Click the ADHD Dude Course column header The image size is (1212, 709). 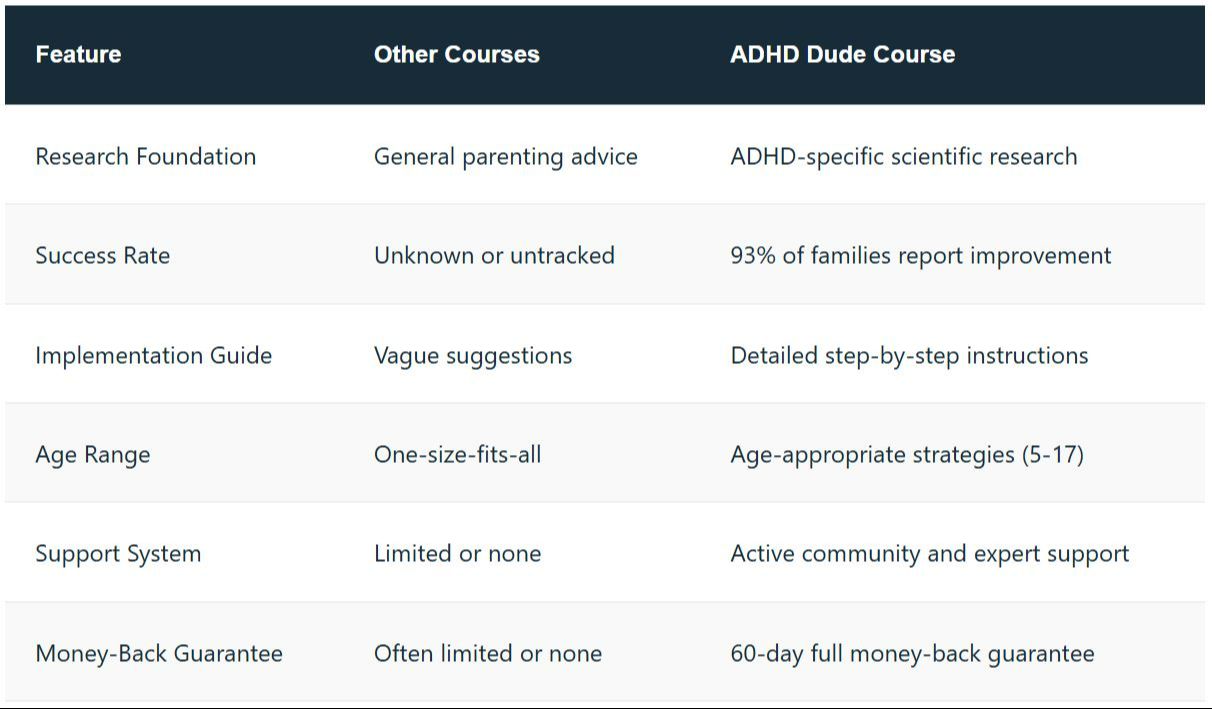(842, 54)
